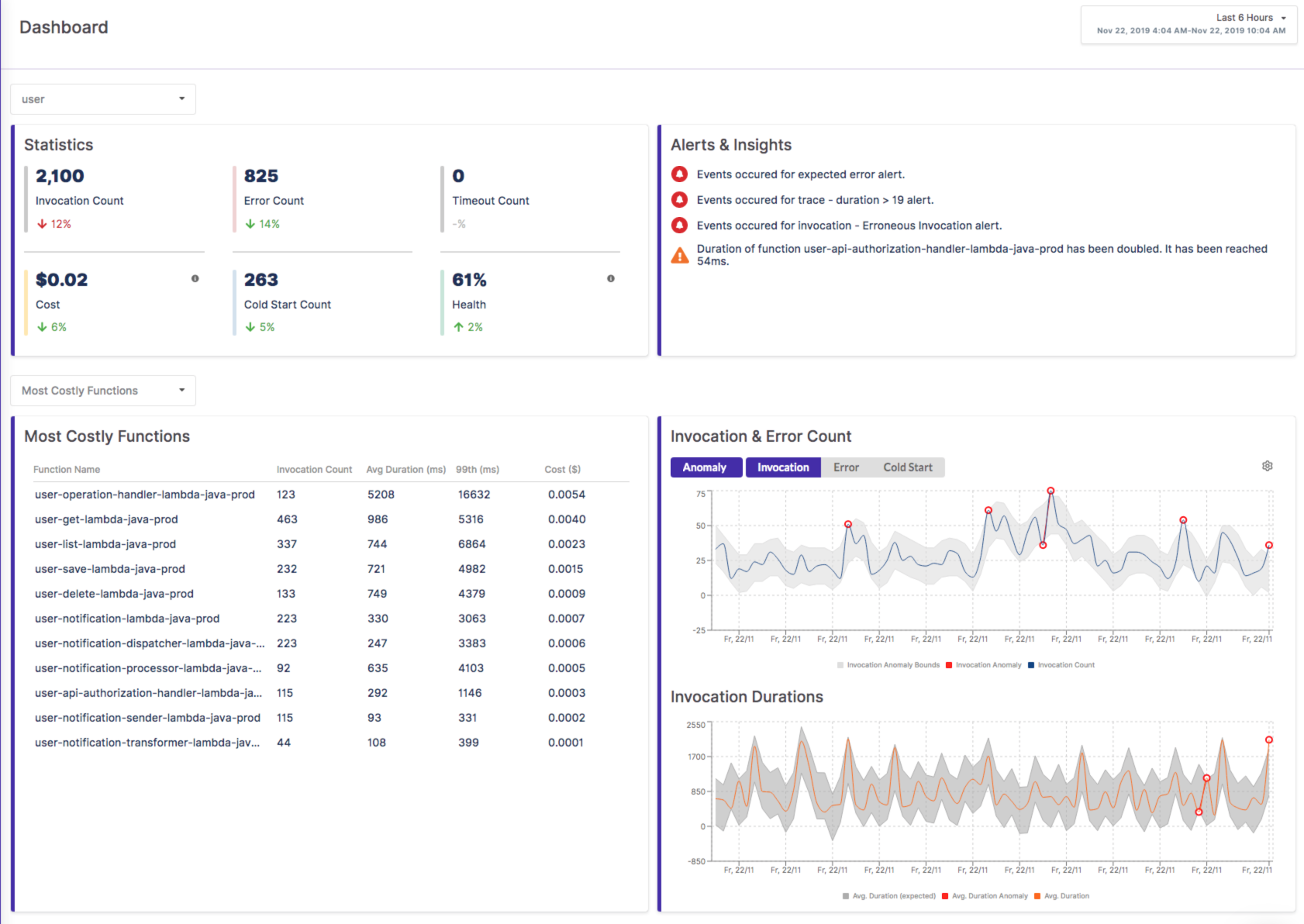Open the user project dropdown
The height and width of the screenshot is (924, 1304).
[x=103, y=99]
